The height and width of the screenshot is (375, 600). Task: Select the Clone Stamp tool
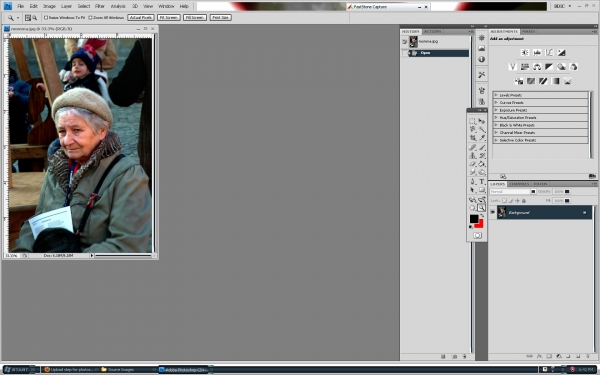[473, 155]
